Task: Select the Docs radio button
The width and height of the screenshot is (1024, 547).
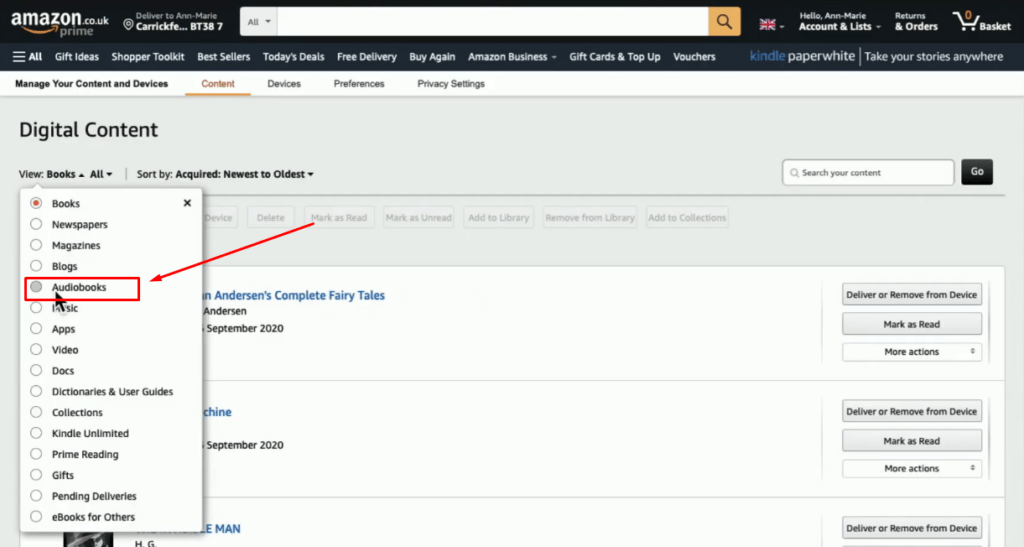Action: 36,370
